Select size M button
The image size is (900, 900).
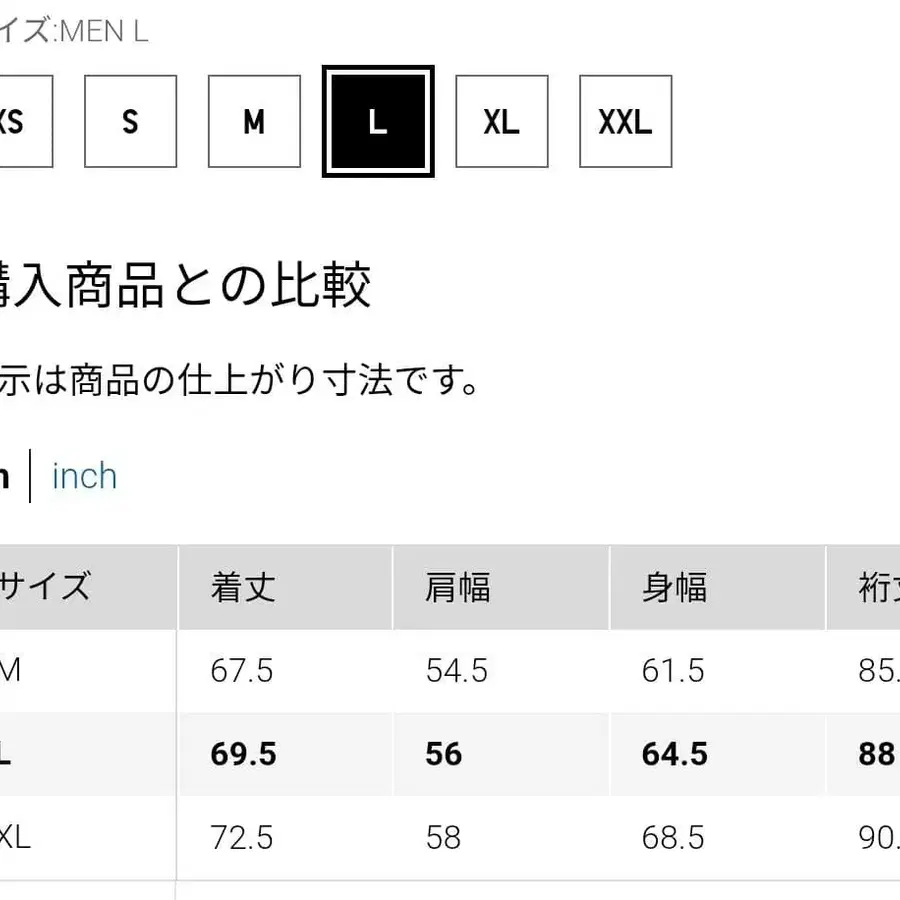coord(254,122)
